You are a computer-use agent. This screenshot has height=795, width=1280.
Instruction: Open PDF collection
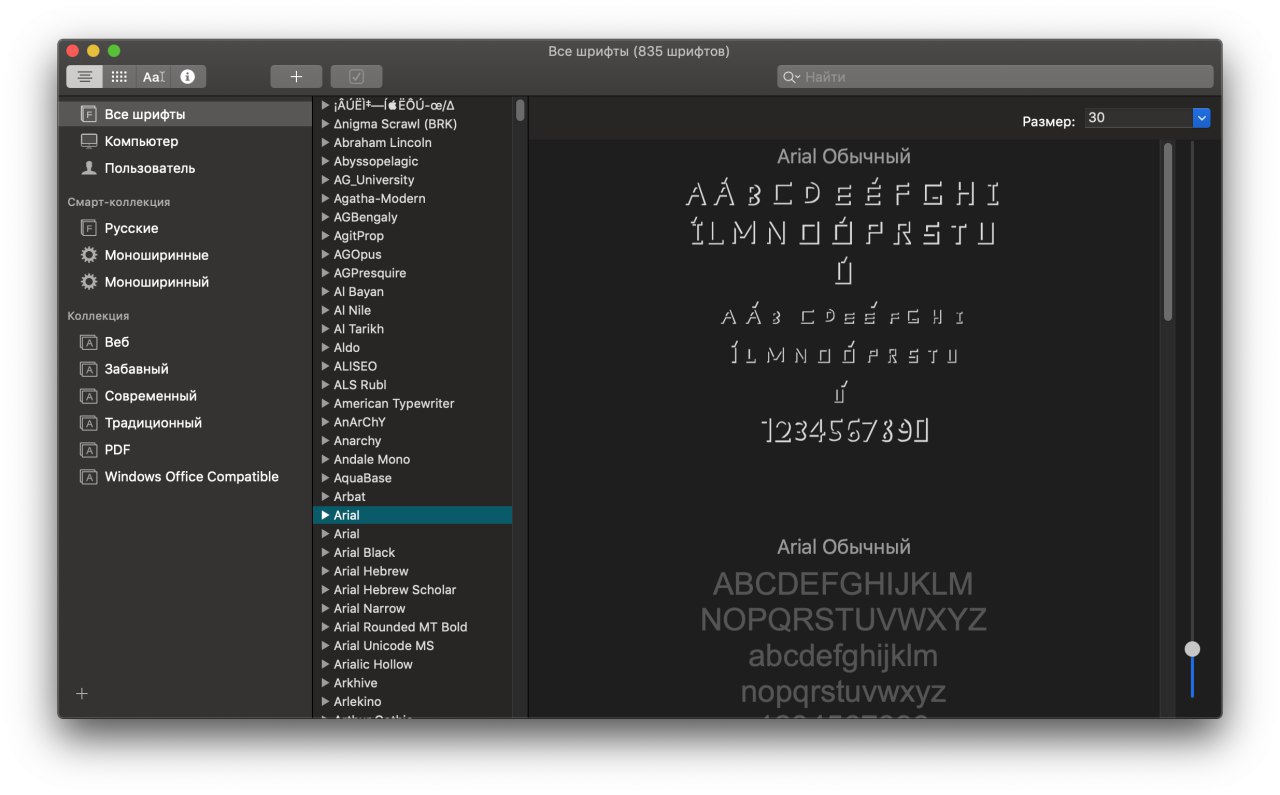pos(185,450)
